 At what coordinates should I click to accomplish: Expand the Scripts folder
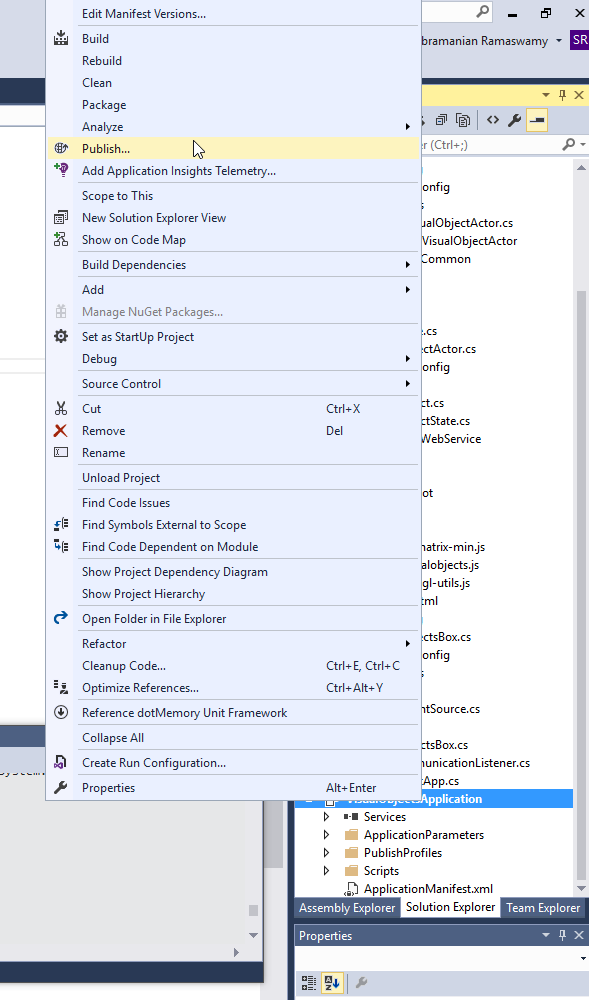tap(325, 870)
